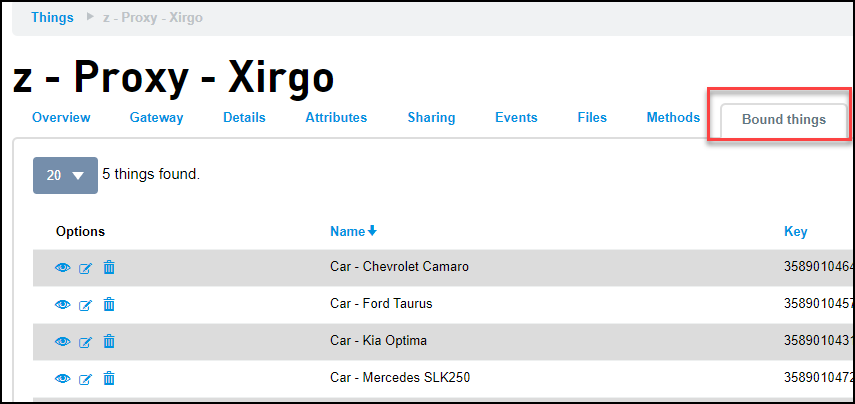Edit the Kia Optima thing
The width and height of the screenshot is (855, 404).
(x=86, y=342)
